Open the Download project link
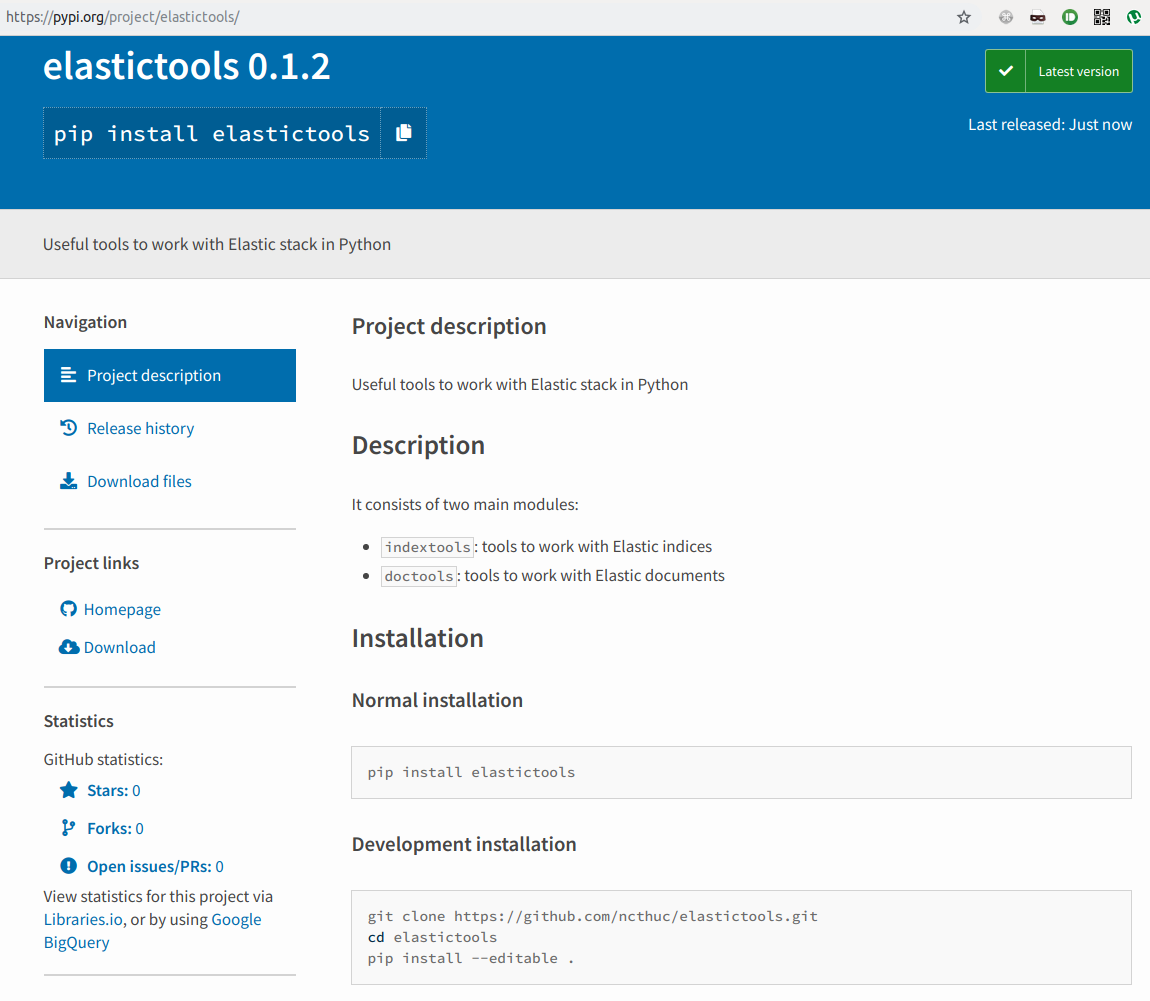The width and height of the screenshot is (1150, 1001). [x=120, y=648]
